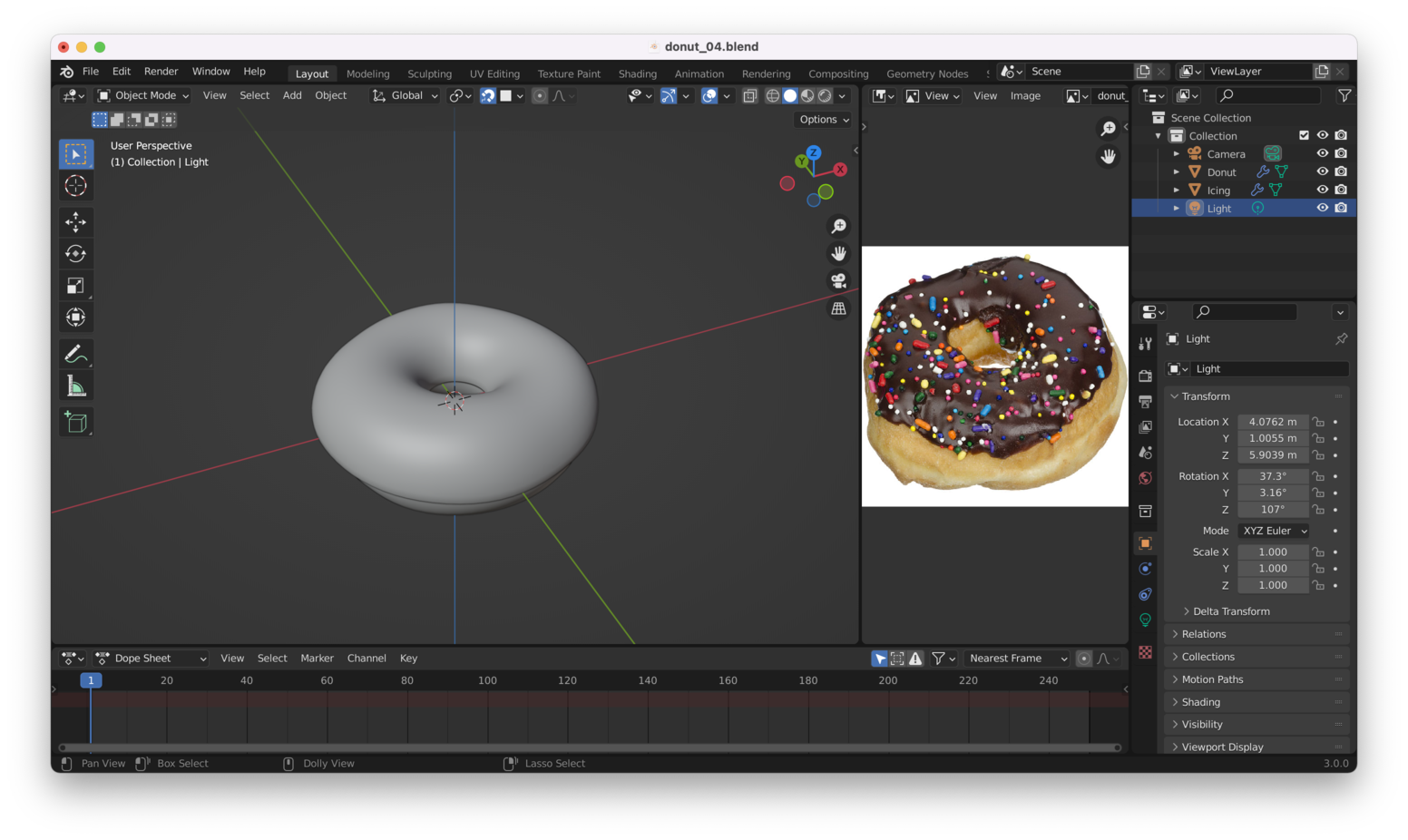Viewport: 1408px width, 840px height.
Task: Activate the Rotate tool
Action: tap(76, 253)
